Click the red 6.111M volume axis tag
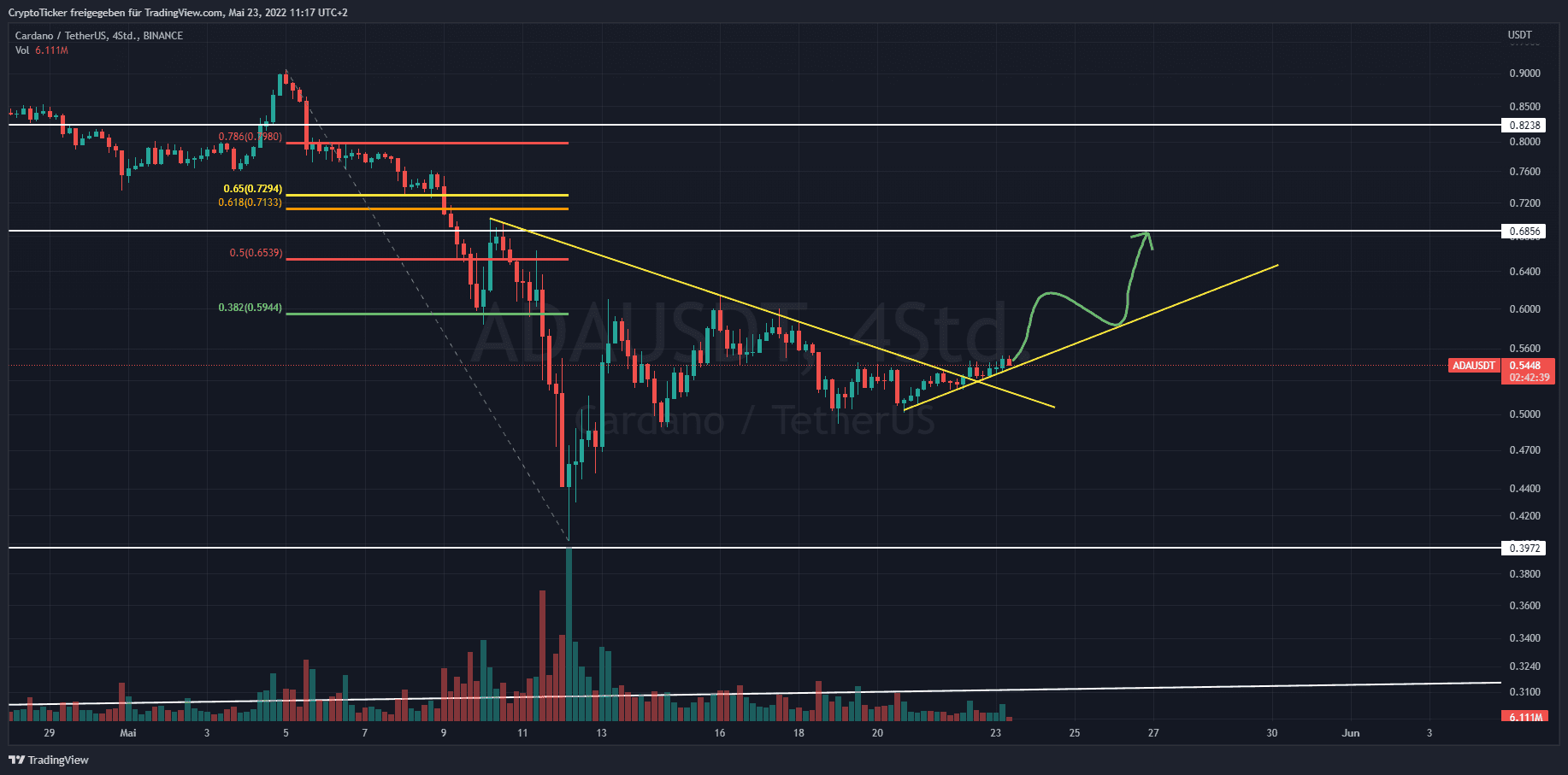Screen dimensions: 1568x775 point(1525,717)
